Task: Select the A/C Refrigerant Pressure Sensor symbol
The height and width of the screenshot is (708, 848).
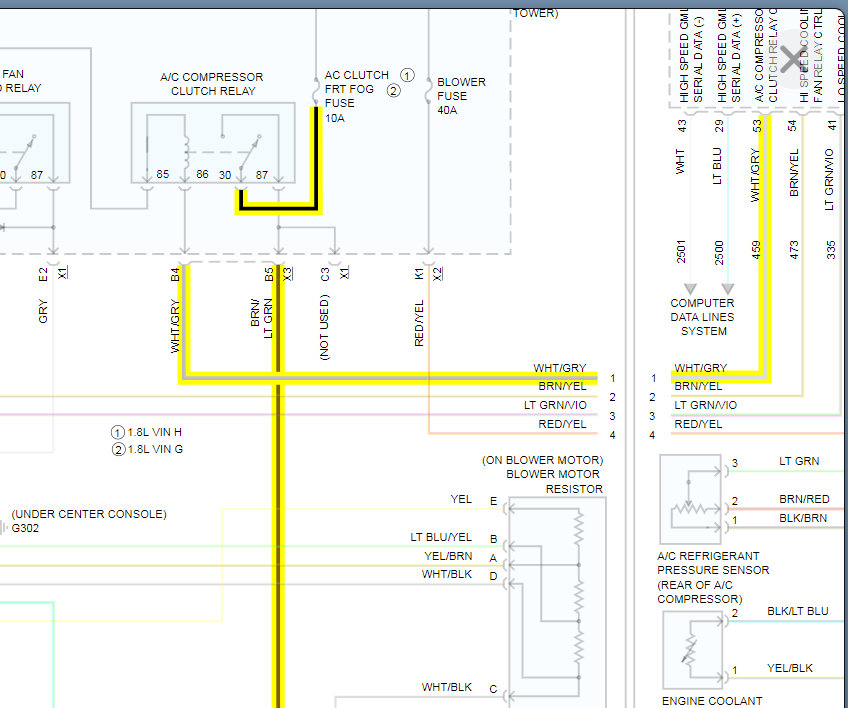Action: tap(691, 499)
